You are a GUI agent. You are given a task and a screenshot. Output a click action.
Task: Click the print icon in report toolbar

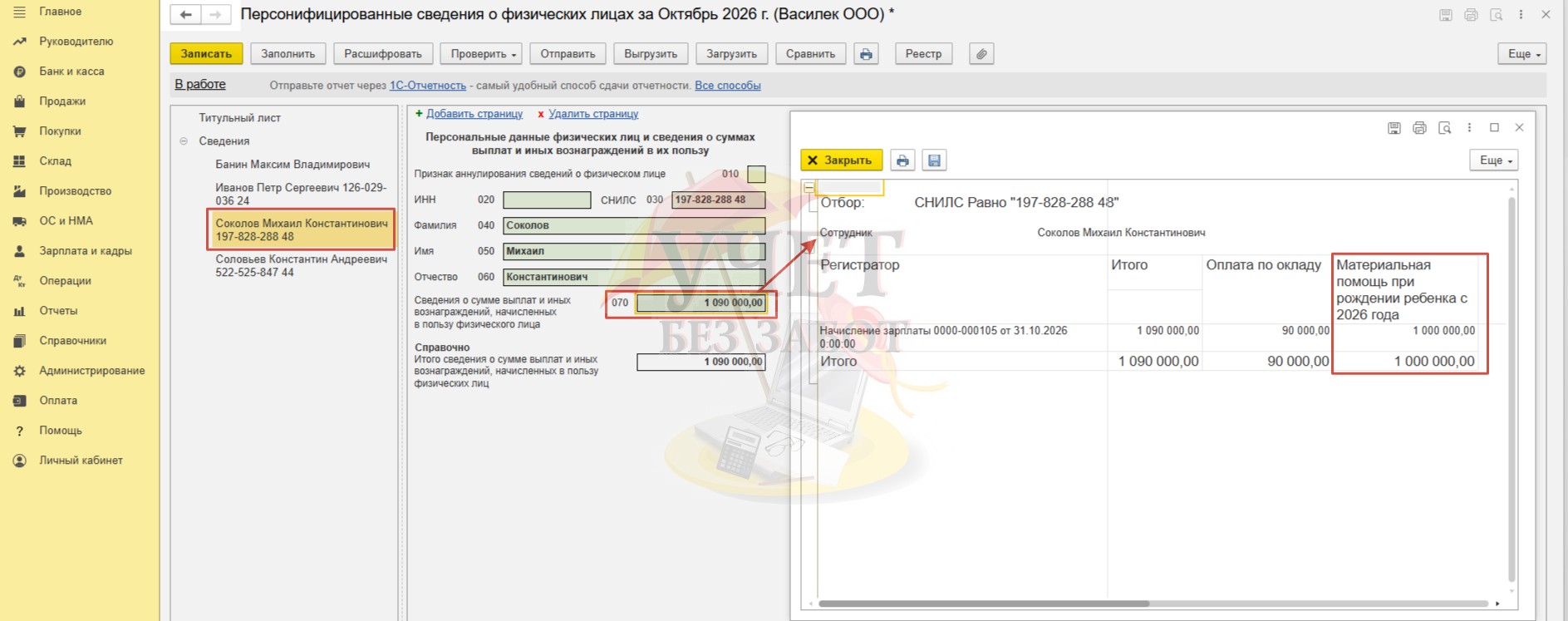click(x=866, y=54)
